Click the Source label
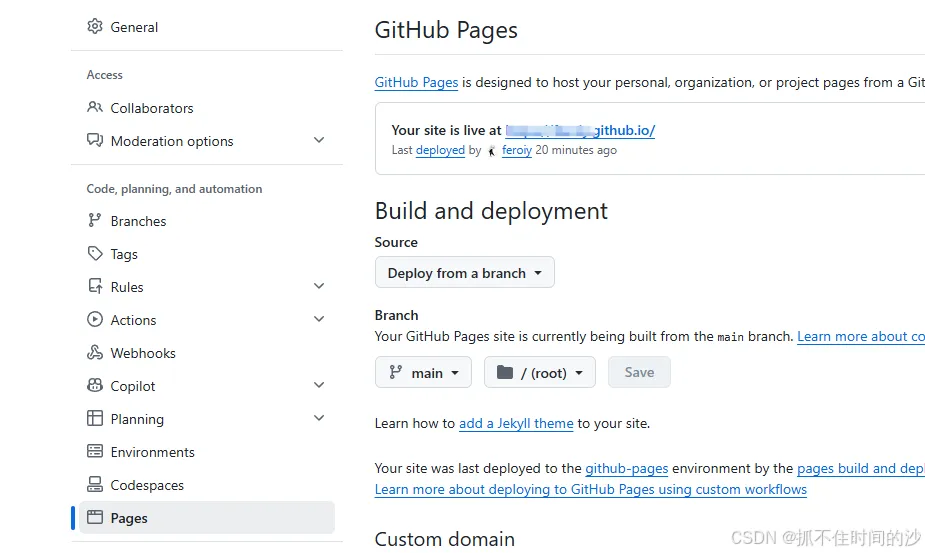 396,243
